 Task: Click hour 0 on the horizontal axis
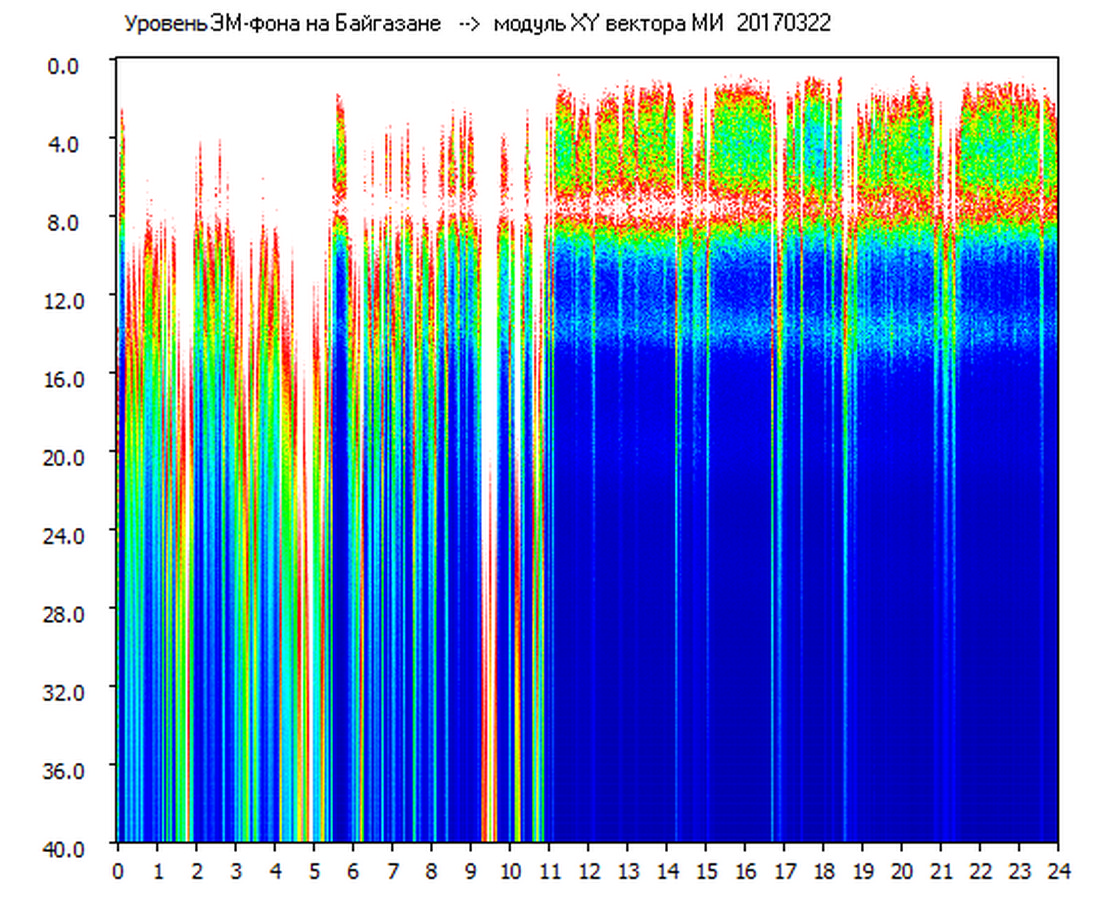(x=118, y=870)
